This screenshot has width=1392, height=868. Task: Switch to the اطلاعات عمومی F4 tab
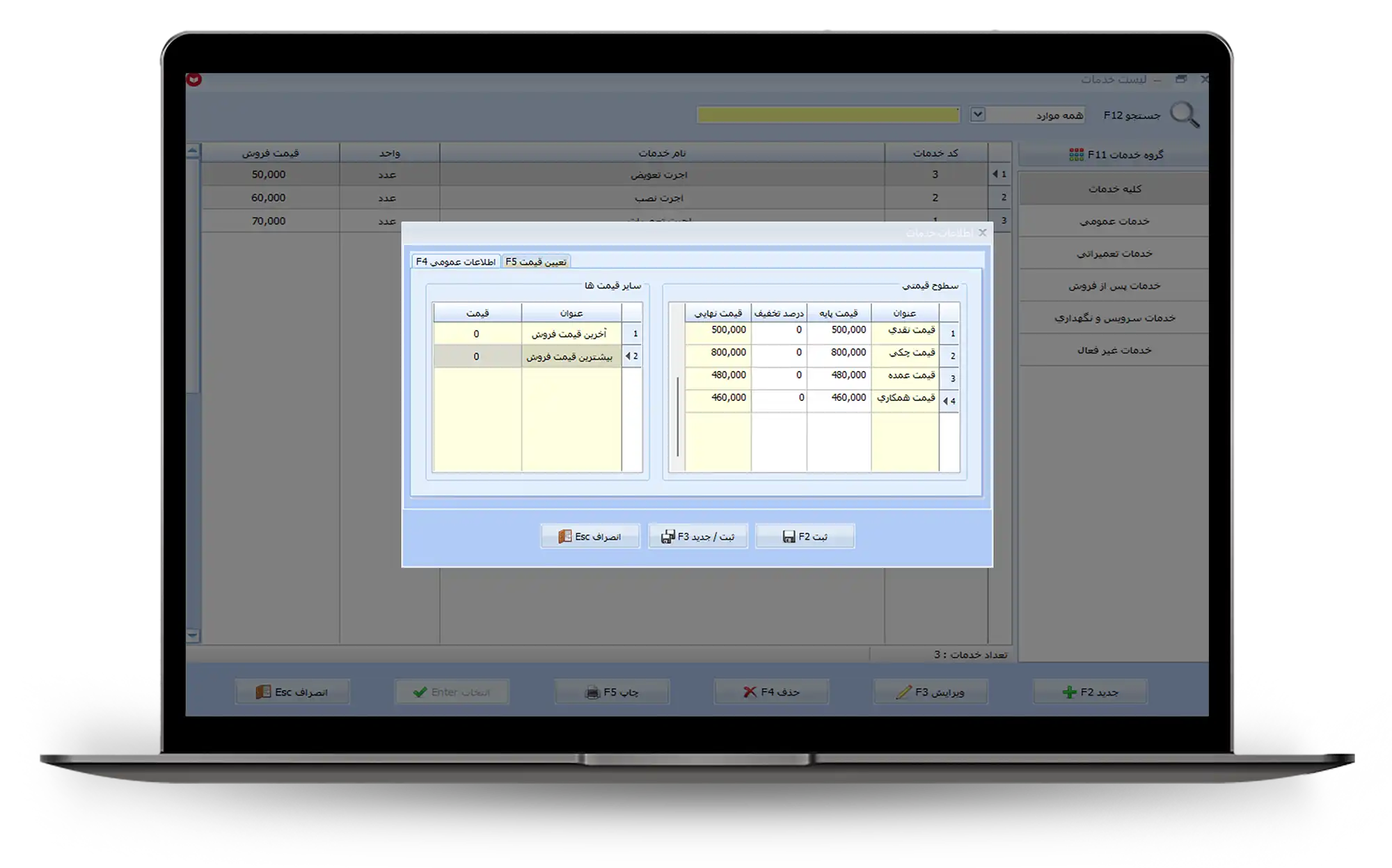pyautogui.click(x=456, y=262)
